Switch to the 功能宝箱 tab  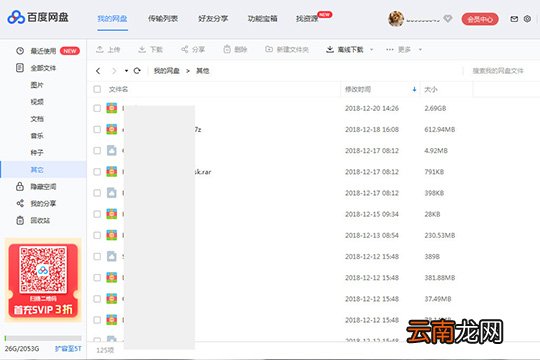pos(262,19)
